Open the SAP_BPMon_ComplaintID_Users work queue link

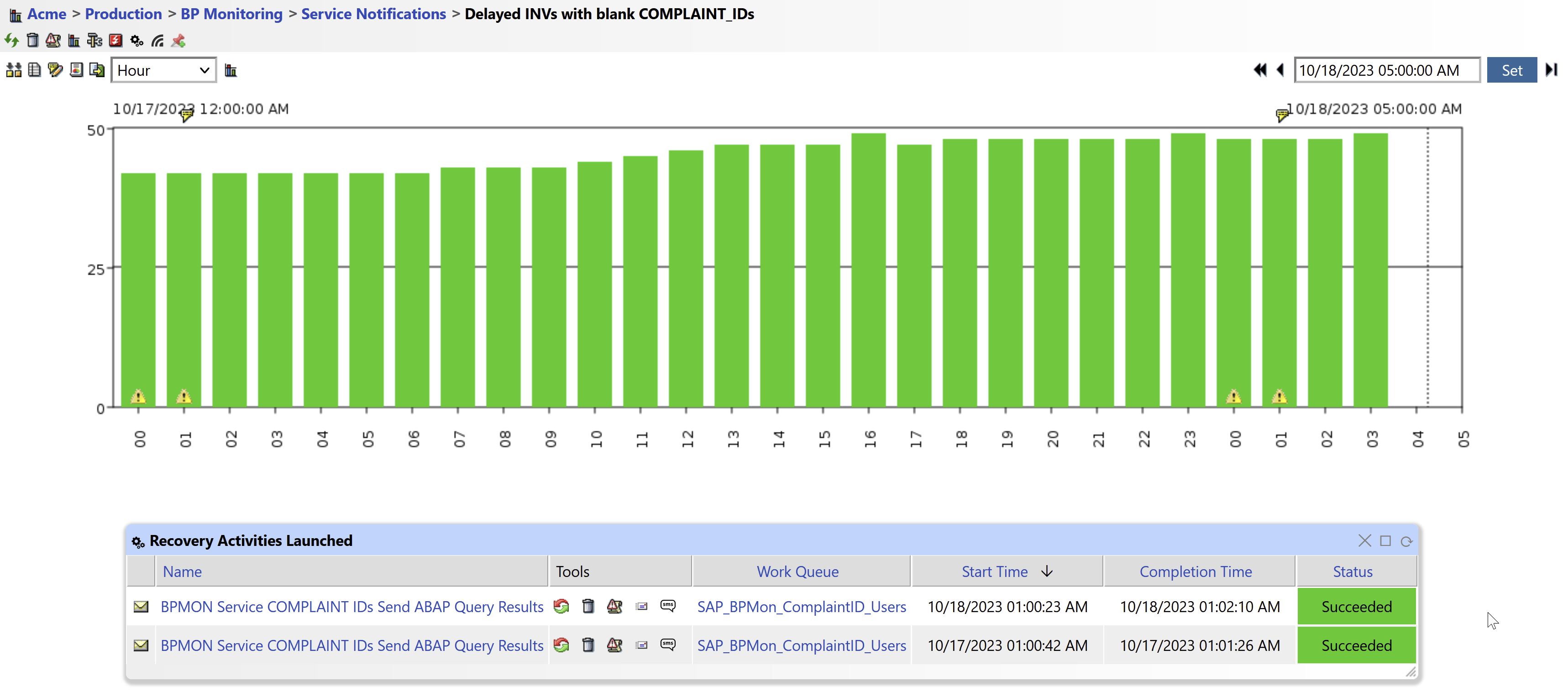[802, 606]
